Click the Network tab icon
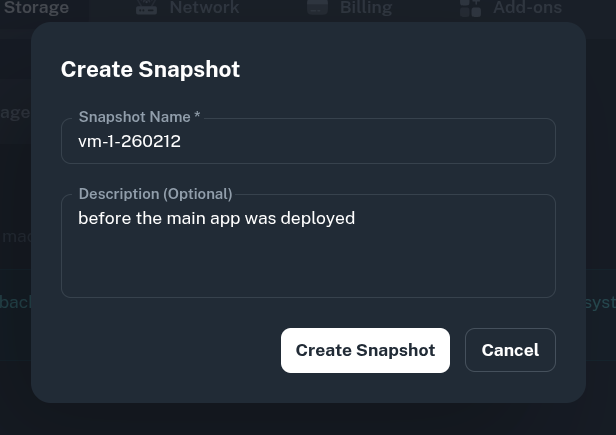 [146, 8]
